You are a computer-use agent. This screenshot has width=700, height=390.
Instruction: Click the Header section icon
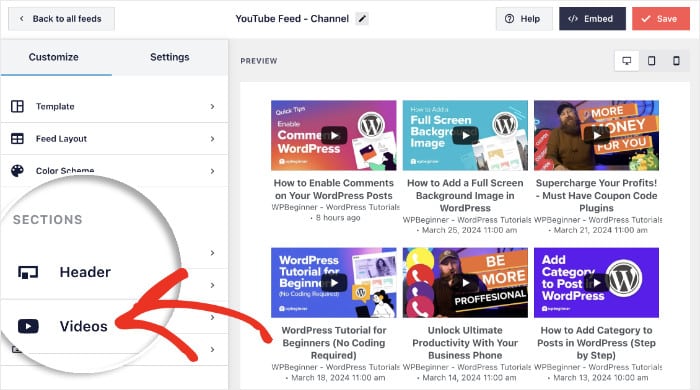pyautogui.click(x=28, y=272)
